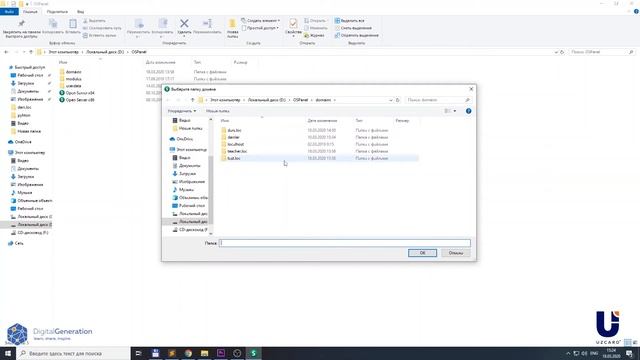The width and height of the screenshot is (640, 360).
Task: Open Google Chrome from the taskbar
Action: coord(188,353)
